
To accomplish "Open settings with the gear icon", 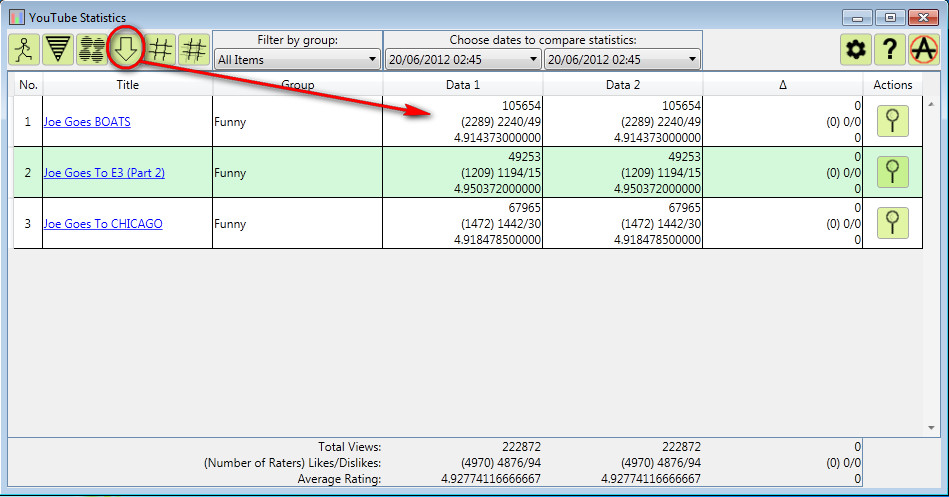I will pyautogui.click(x=855, y=49).
